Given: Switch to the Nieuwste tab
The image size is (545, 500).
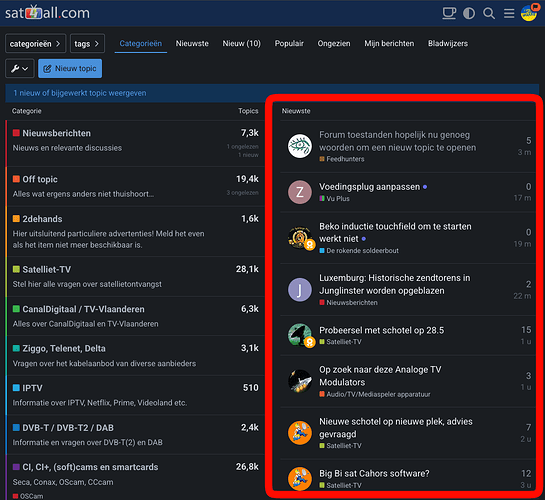Looking at the screenshot, I should click(192, 43).
